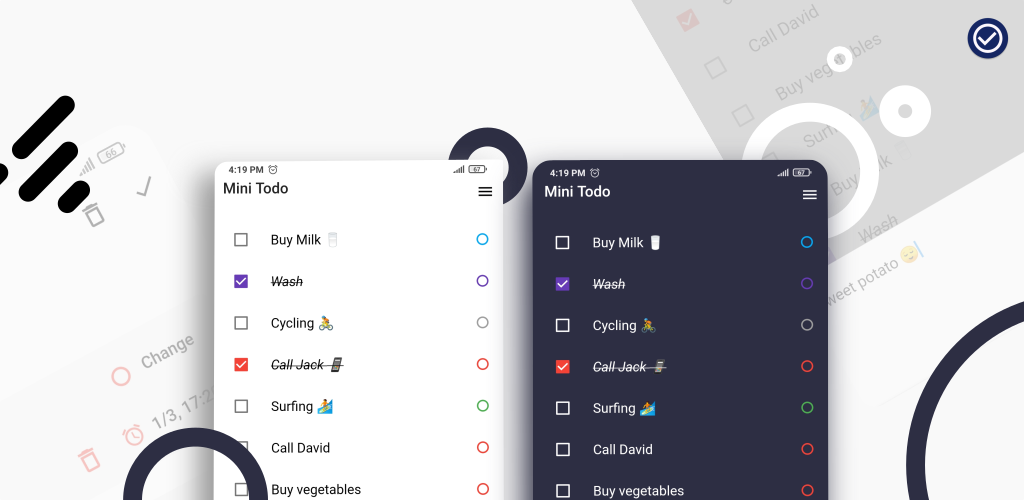Image resolution: width=1024 pixels, height=500 pixels.
Task: Click the battery indicator in light status bar
Action: 477,169
